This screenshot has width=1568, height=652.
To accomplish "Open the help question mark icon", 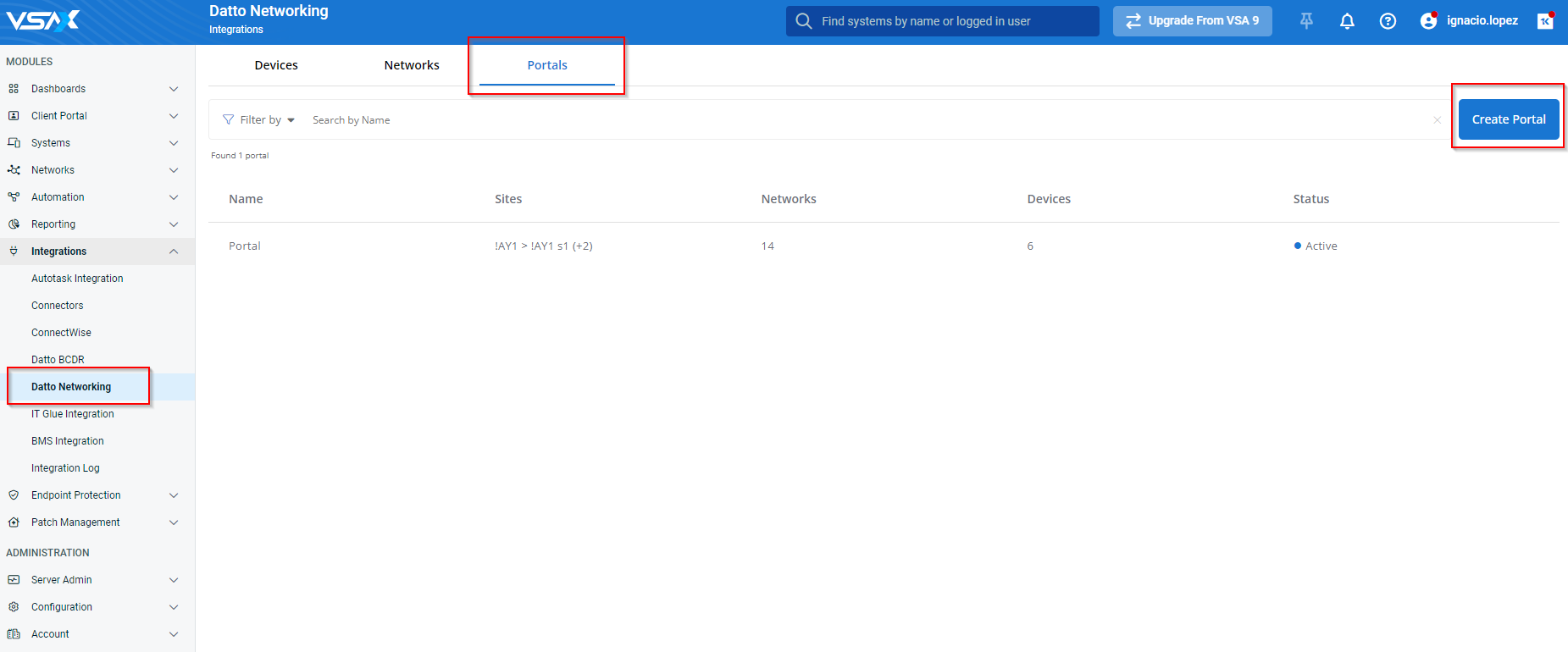I will point(1388,21).
